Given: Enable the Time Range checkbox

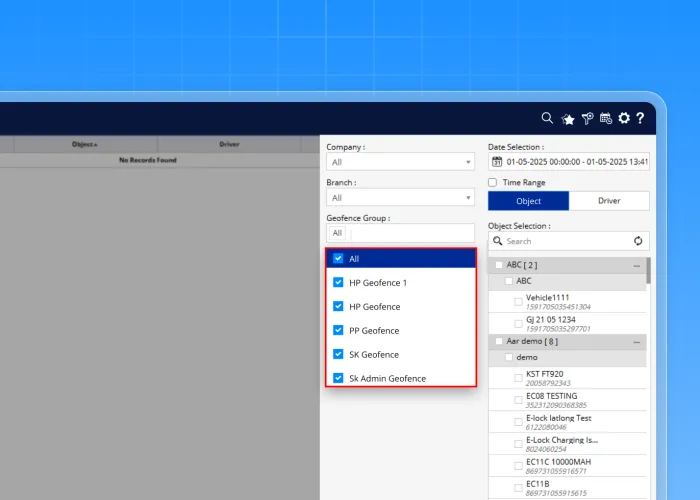Looking at the screenshot, I should [493, 183].
